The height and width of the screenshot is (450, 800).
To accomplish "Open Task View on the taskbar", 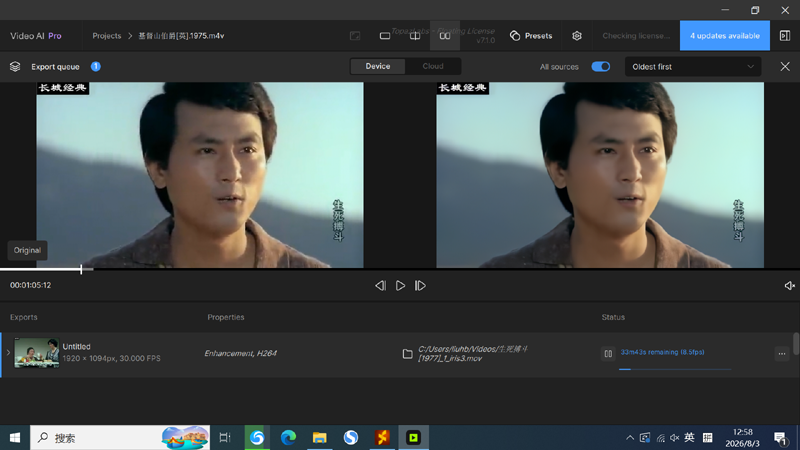I will [x=225, y=438].
